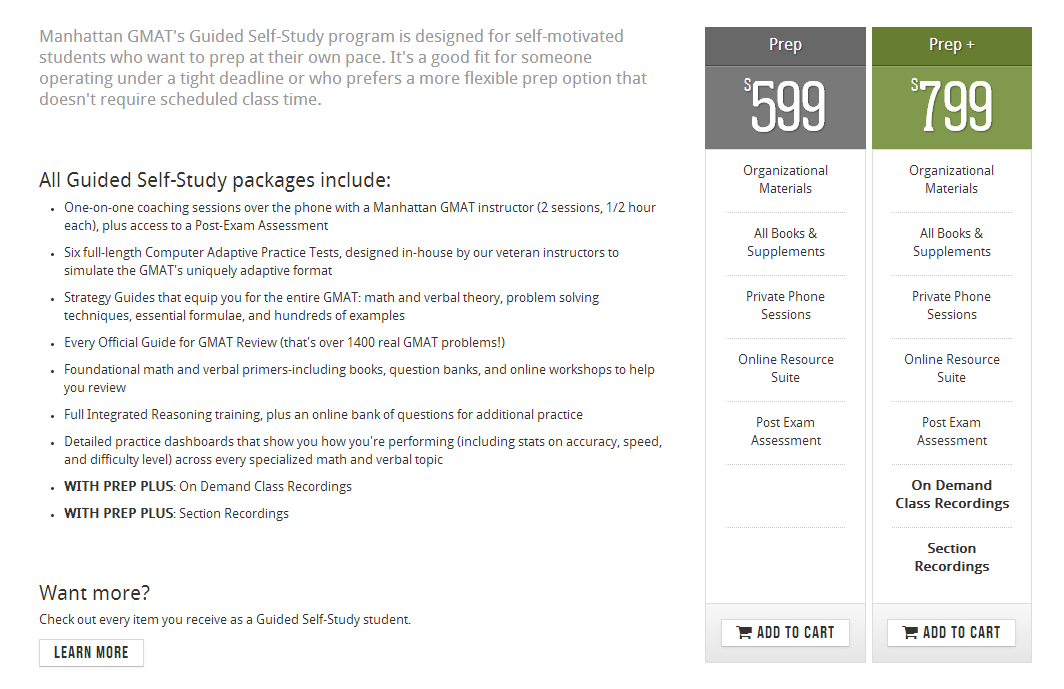Select the green Prep + plan header
The width and height of the screenshot is (1064, 689).
(951, 46)
